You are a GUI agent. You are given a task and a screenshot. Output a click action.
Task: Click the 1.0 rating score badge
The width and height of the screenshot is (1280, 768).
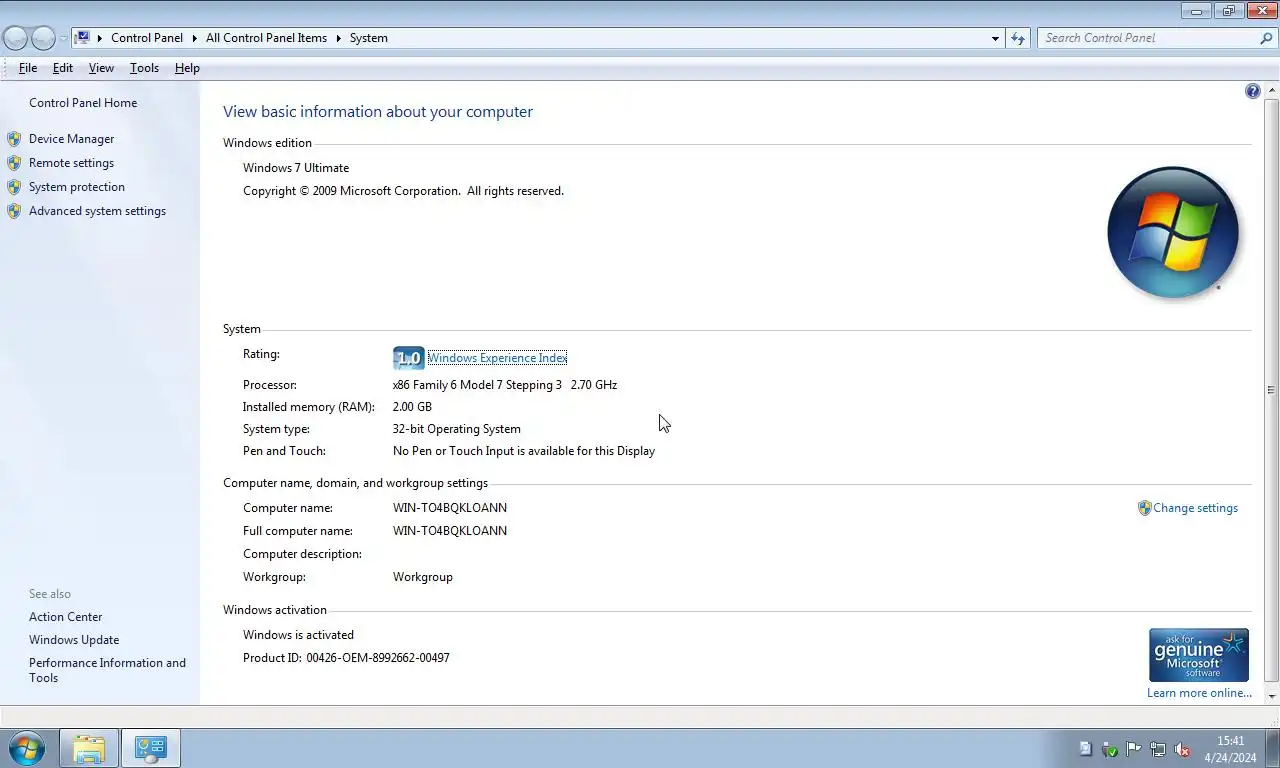click(x=409, y=358)
